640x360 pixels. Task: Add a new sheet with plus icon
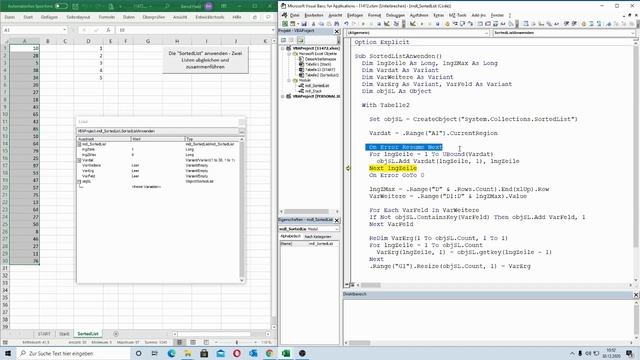(116, 333)
